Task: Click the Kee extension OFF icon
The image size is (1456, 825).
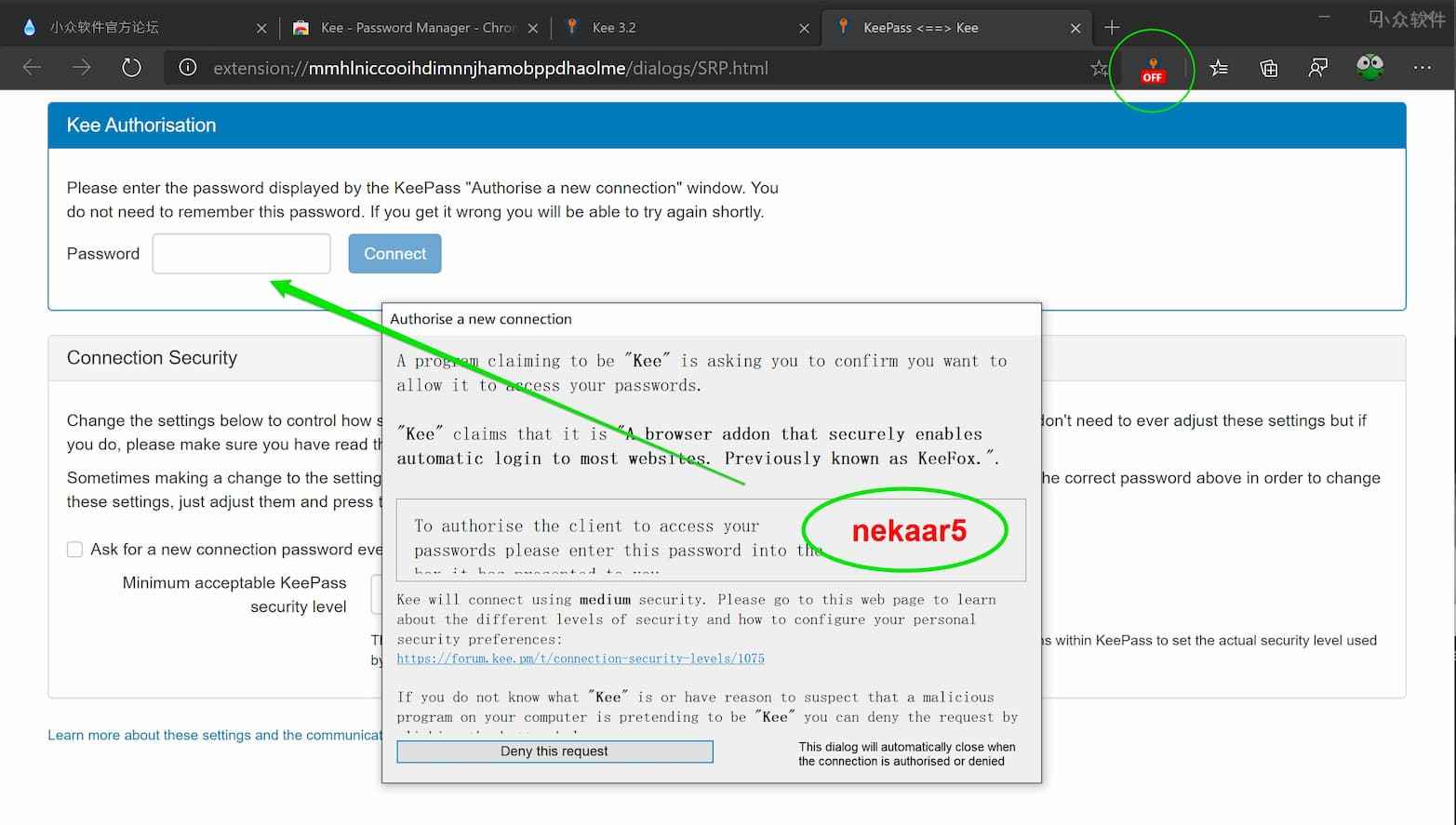Action: pyautogui.click(x=1153, y=69)
